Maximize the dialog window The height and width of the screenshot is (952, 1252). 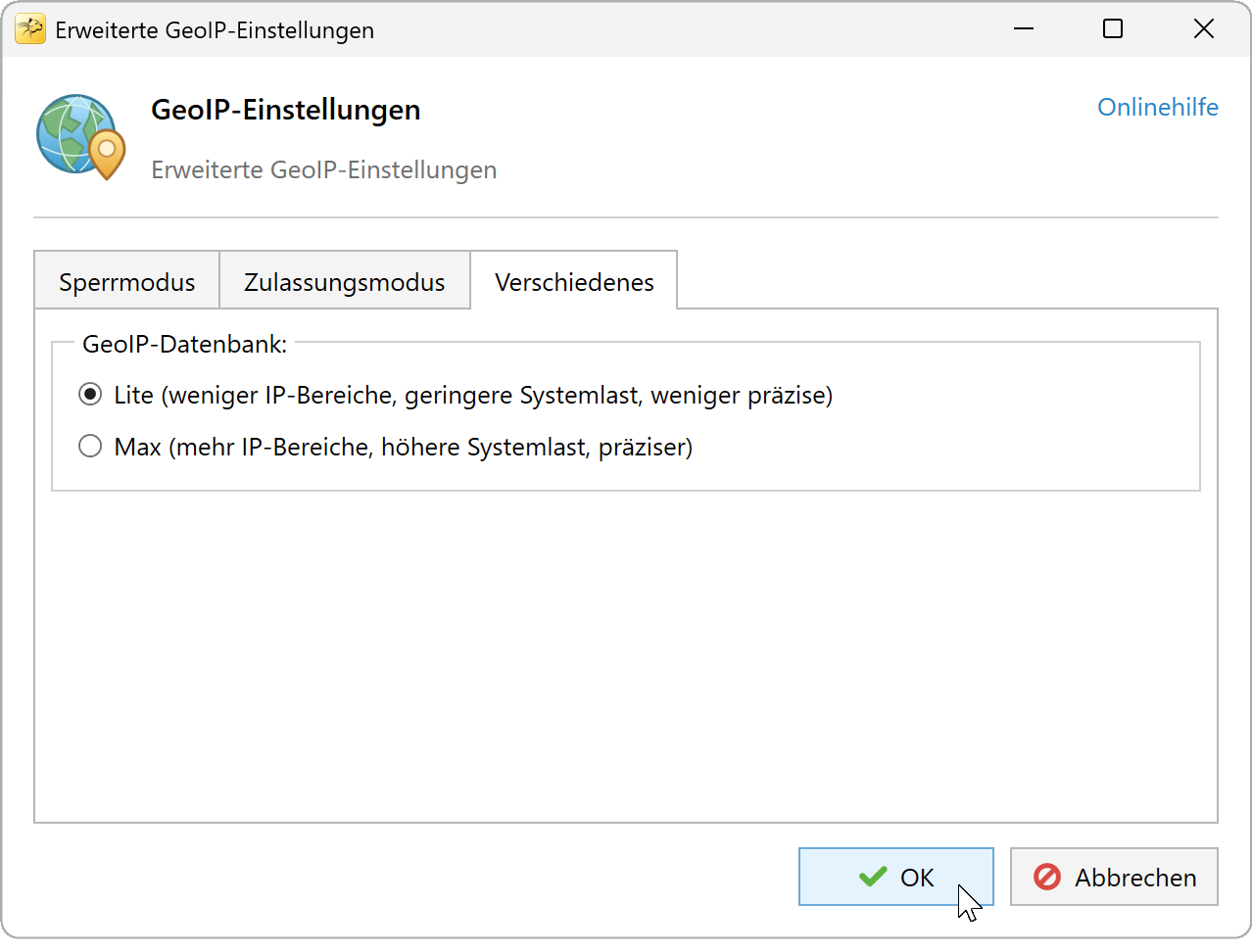[x=1113, y=29]
